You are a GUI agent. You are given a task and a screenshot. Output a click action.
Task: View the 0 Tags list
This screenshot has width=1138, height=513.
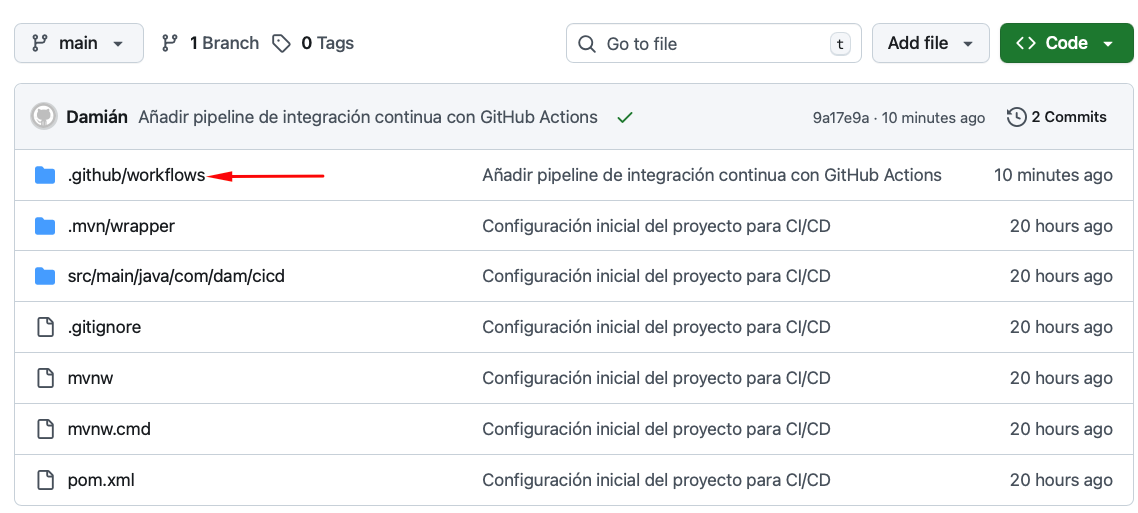coord(314,43)
